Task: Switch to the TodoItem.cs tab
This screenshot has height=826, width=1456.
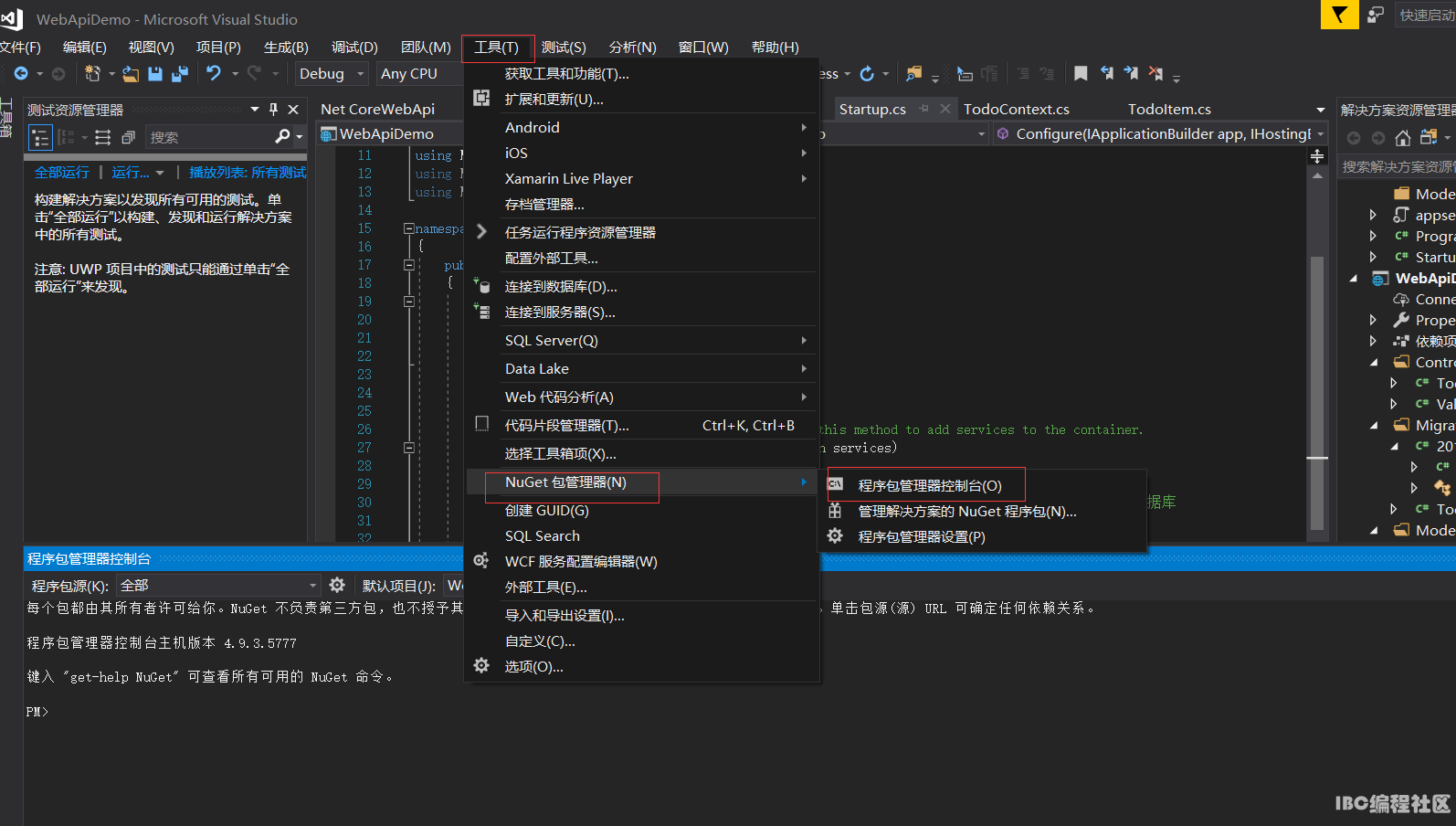Action: 1169,109
